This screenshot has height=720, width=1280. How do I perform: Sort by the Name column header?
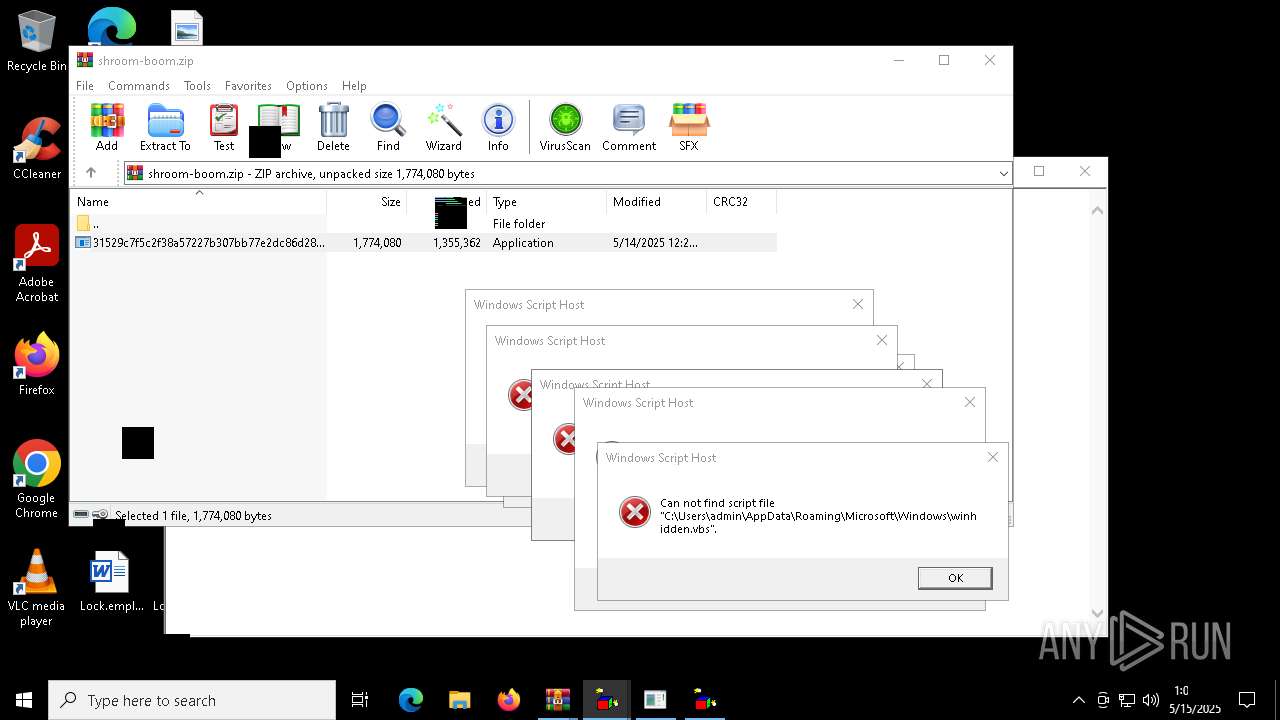click(199, 202)
